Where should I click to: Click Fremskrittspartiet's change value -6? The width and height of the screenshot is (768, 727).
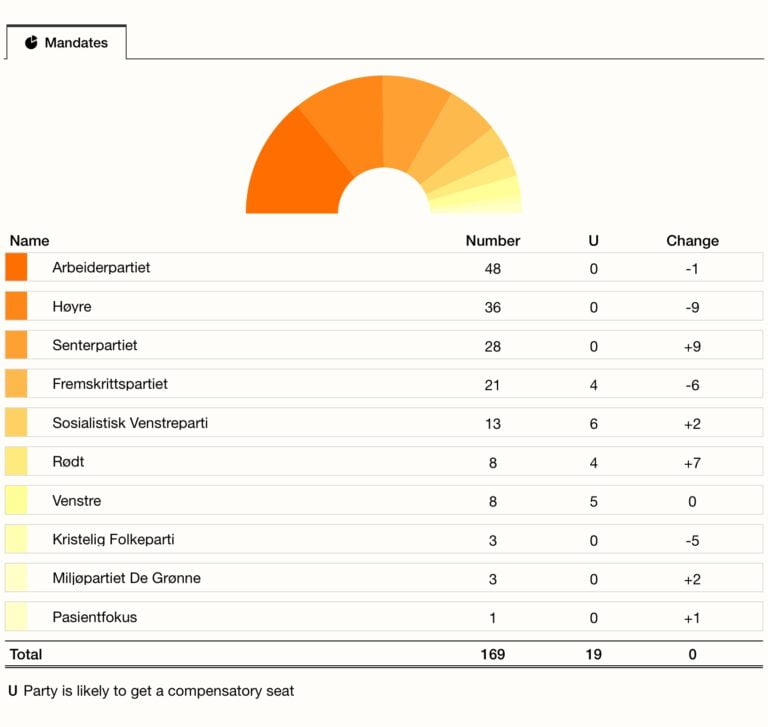[692, 385]
